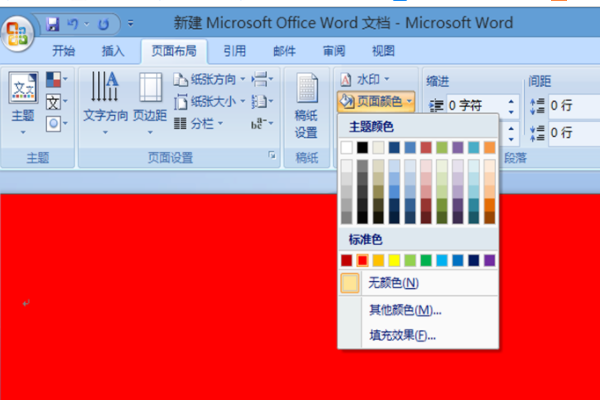The width and height of the screenshot is (600, 400).
Task: Switch to the 视图 tab
Action: point(383,51)
